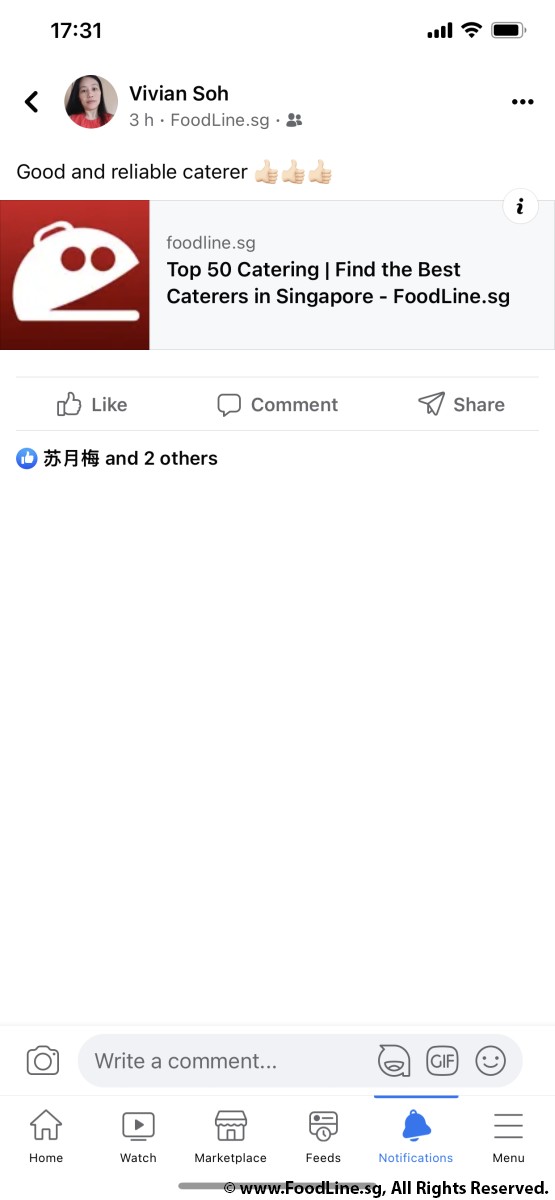The image size is (555, 1200).
Task: Open the emoji smiley picker
Action: (x=490, y=1061)
